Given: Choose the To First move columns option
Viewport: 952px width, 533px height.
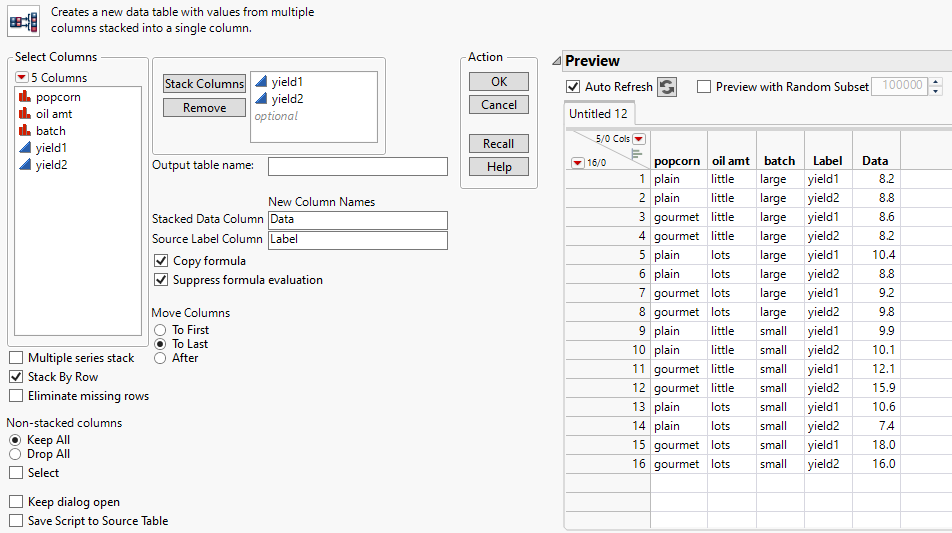Looking at the screenshot, I should 159,330.
